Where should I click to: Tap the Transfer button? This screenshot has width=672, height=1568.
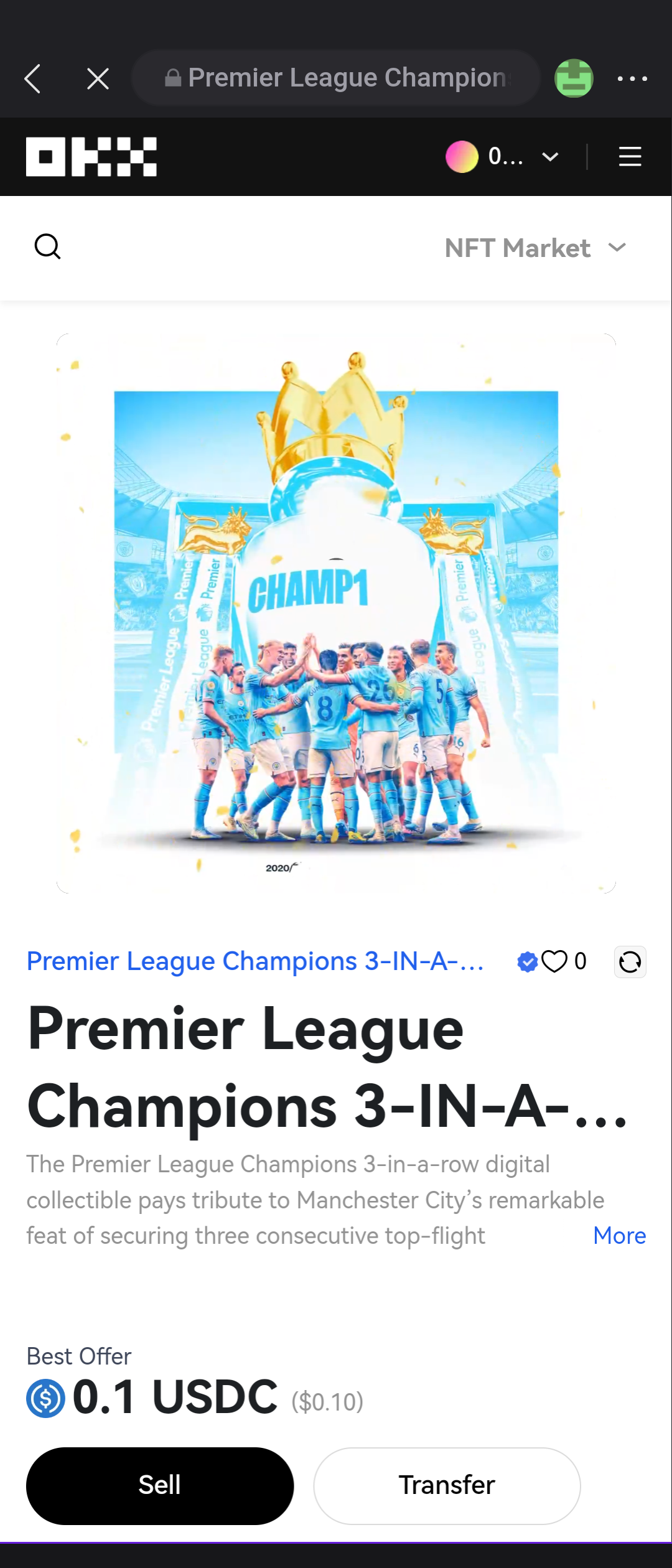pyautogui.click(x=447, y=1486)
